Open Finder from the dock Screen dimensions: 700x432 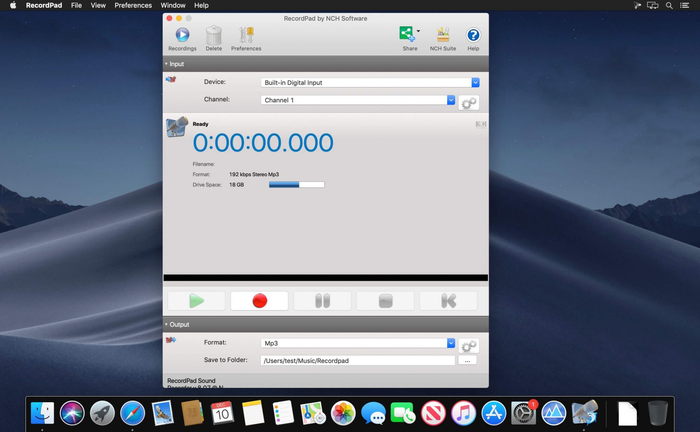click(42, 413)
